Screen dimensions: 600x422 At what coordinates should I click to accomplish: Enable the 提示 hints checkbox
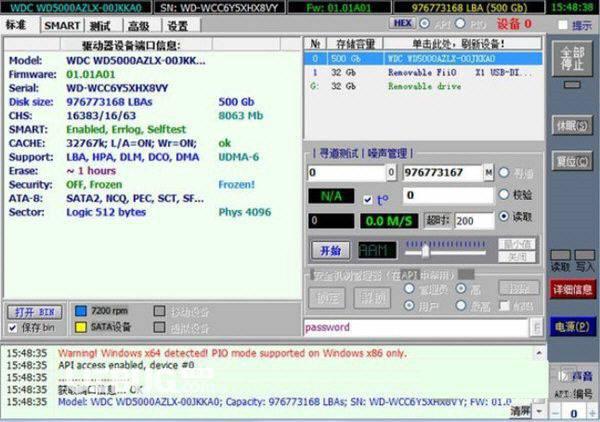pyautogui.click(x=562, y=25)
